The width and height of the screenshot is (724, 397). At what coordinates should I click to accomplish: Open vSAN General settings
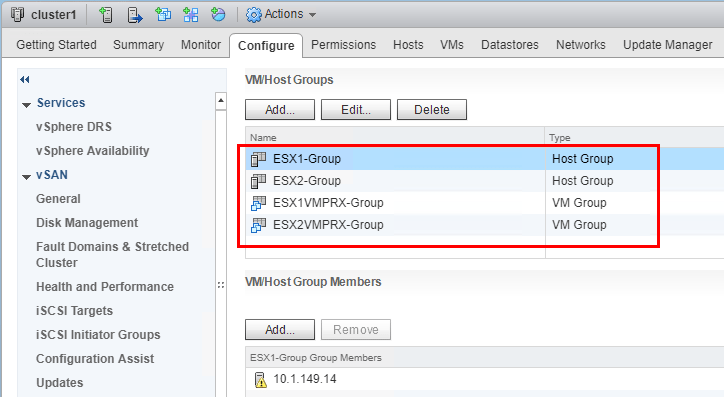(58, 198)
